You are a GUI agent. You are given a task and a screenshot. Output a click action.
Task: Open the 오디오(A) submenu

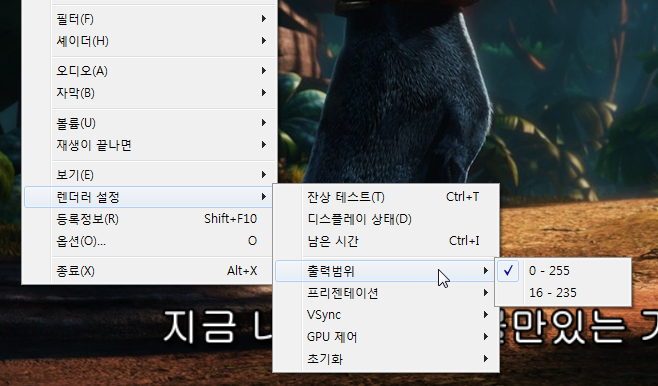tap(148, 71)
